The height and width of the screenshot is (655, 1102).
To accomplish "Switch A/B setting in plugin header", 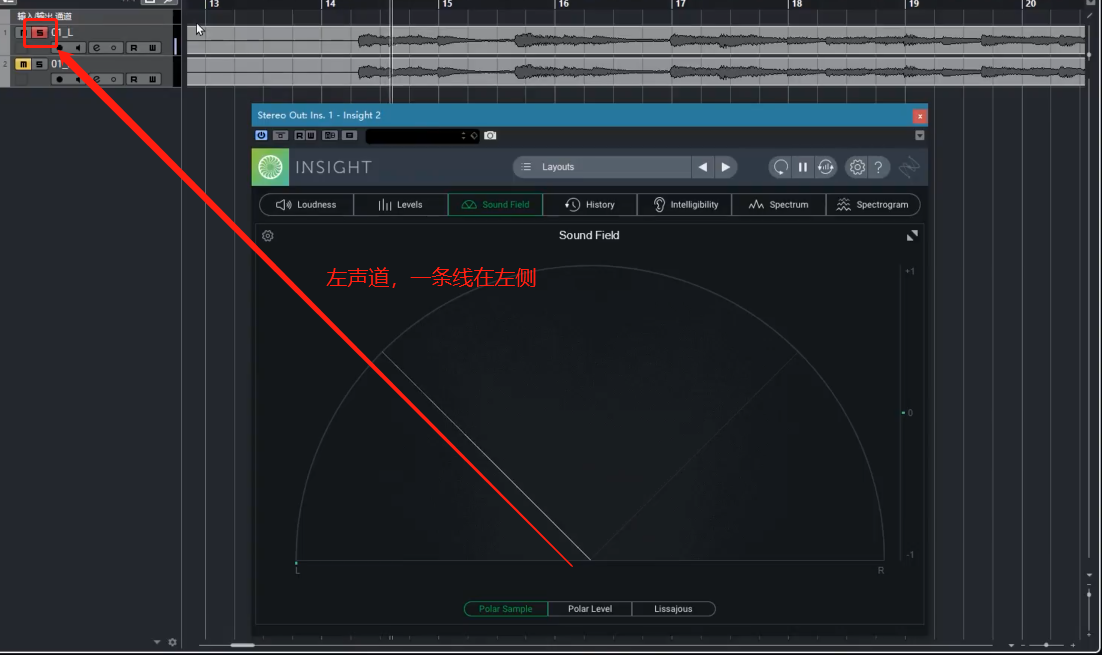I will [x=330, y=135].
